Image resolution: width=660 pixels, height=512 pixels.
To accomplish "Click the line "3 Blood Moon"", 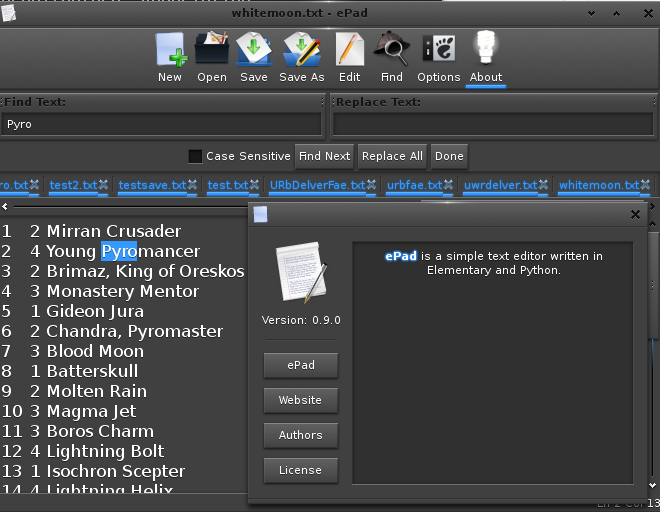I will tap(87, 351).
